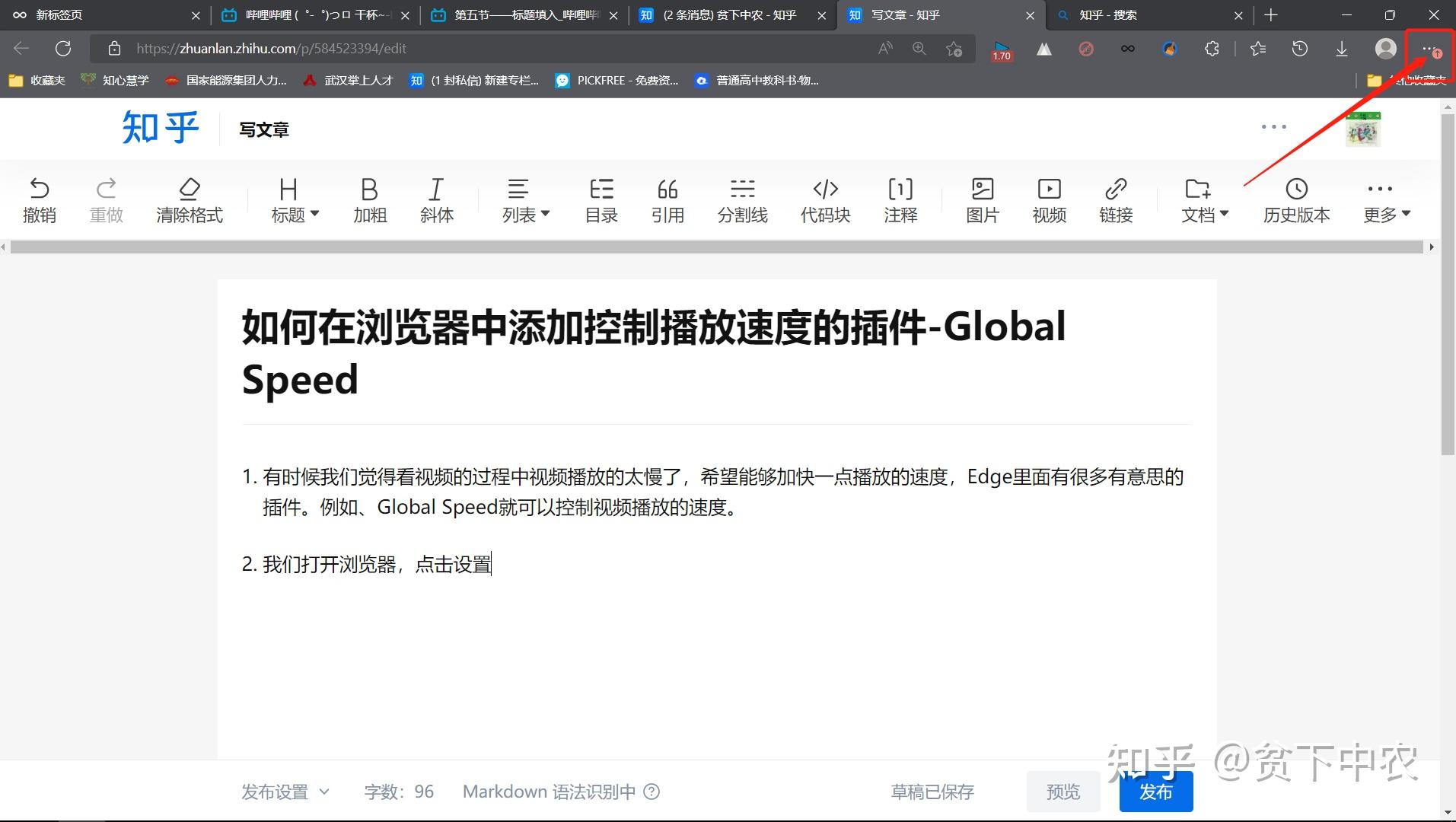Open list (列表) dropdown
This screenshot has height=822, width=1456.
[526, 200]
